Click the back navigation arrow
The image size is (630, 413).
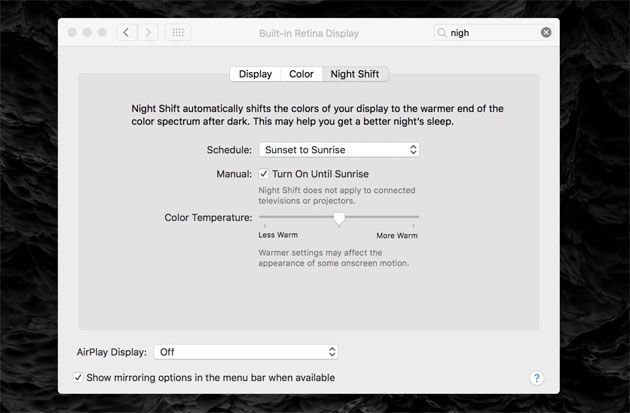(x=126, y=32)
